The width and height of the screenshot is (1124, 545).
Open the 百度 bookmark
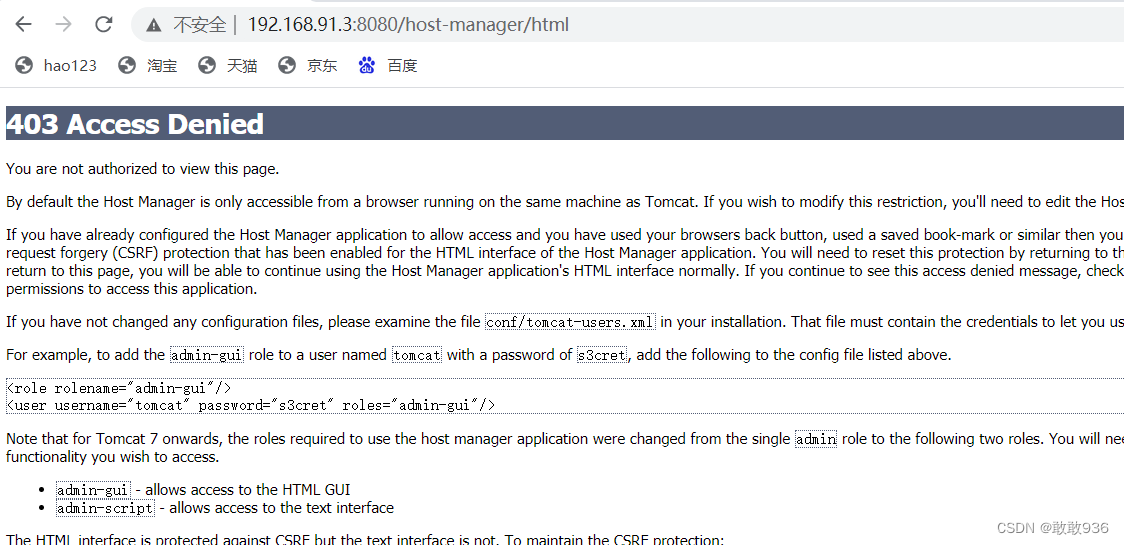point(402,65)
